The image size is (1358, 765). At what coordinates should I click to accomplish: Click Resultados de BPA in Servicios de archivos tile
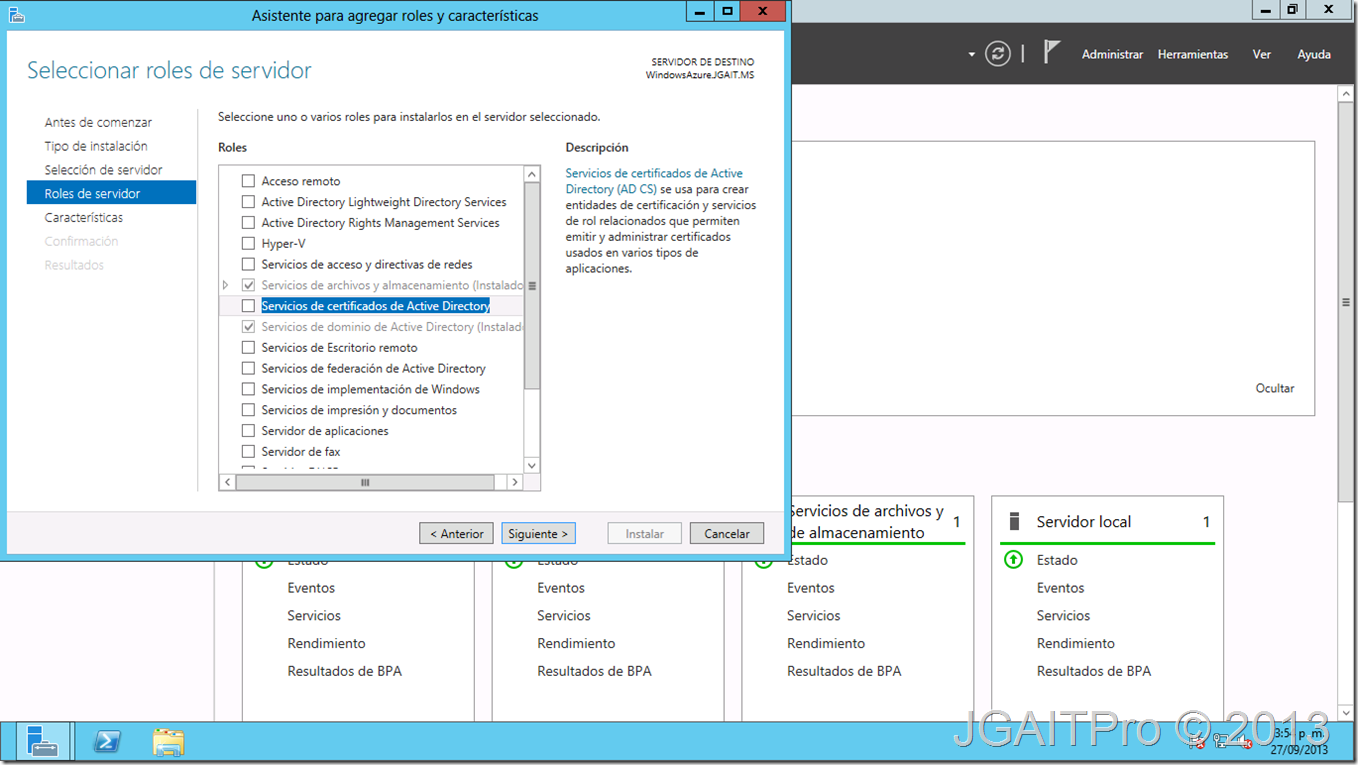[844, 671]
